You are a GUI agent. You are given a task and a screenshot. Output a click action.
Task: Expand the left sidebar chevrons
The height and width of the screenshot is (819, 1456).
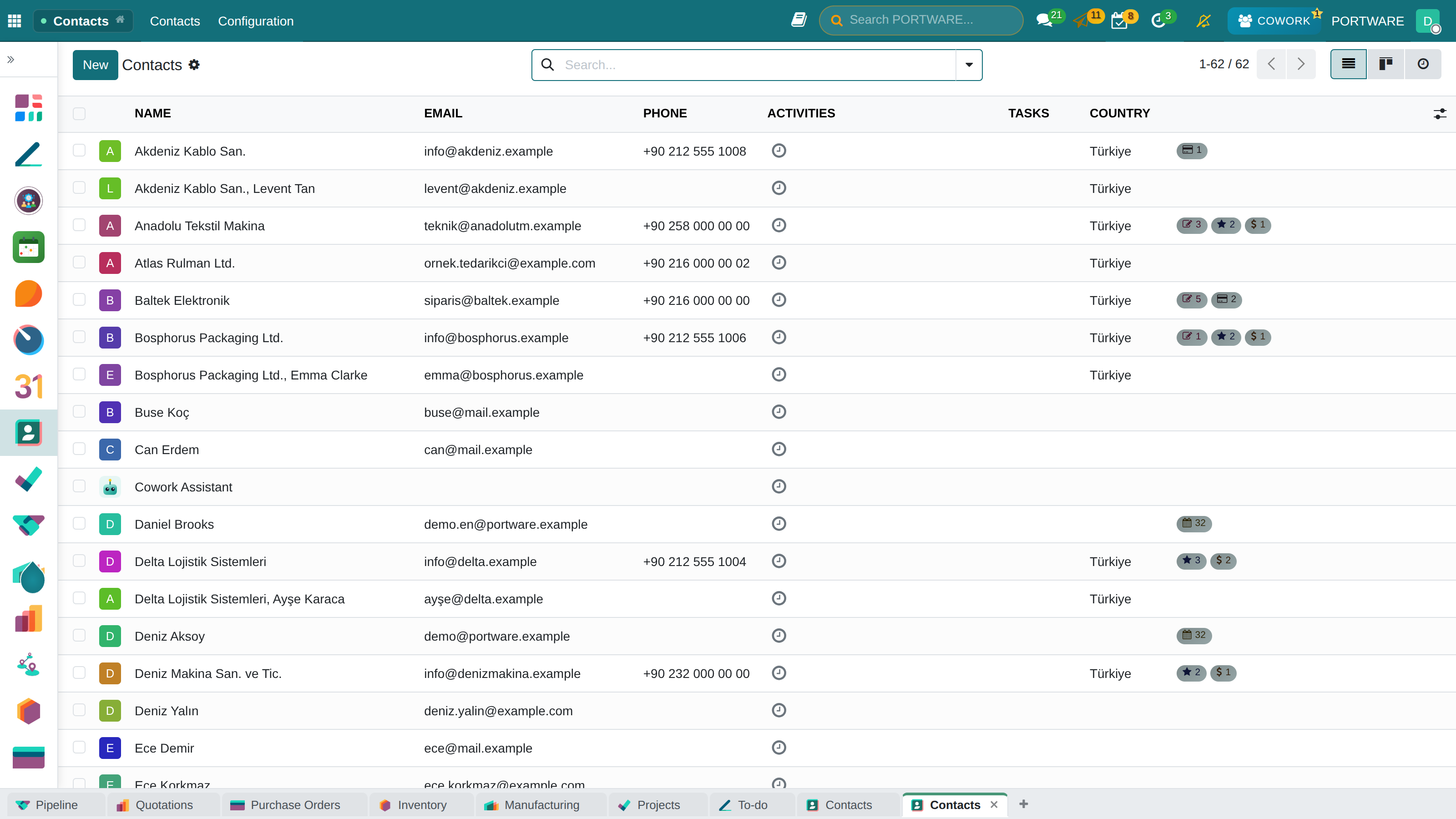coord(11,59)
